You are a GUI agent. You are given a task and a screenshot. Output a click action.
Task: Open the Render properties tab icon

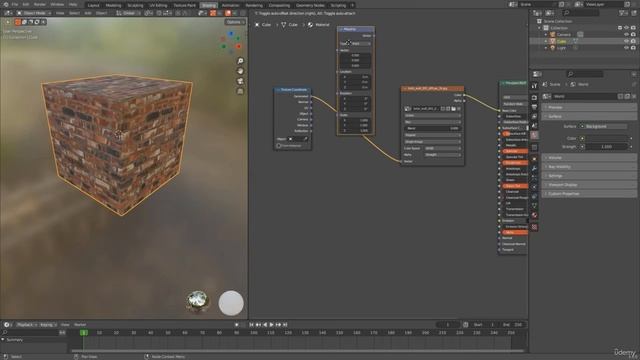534,98
